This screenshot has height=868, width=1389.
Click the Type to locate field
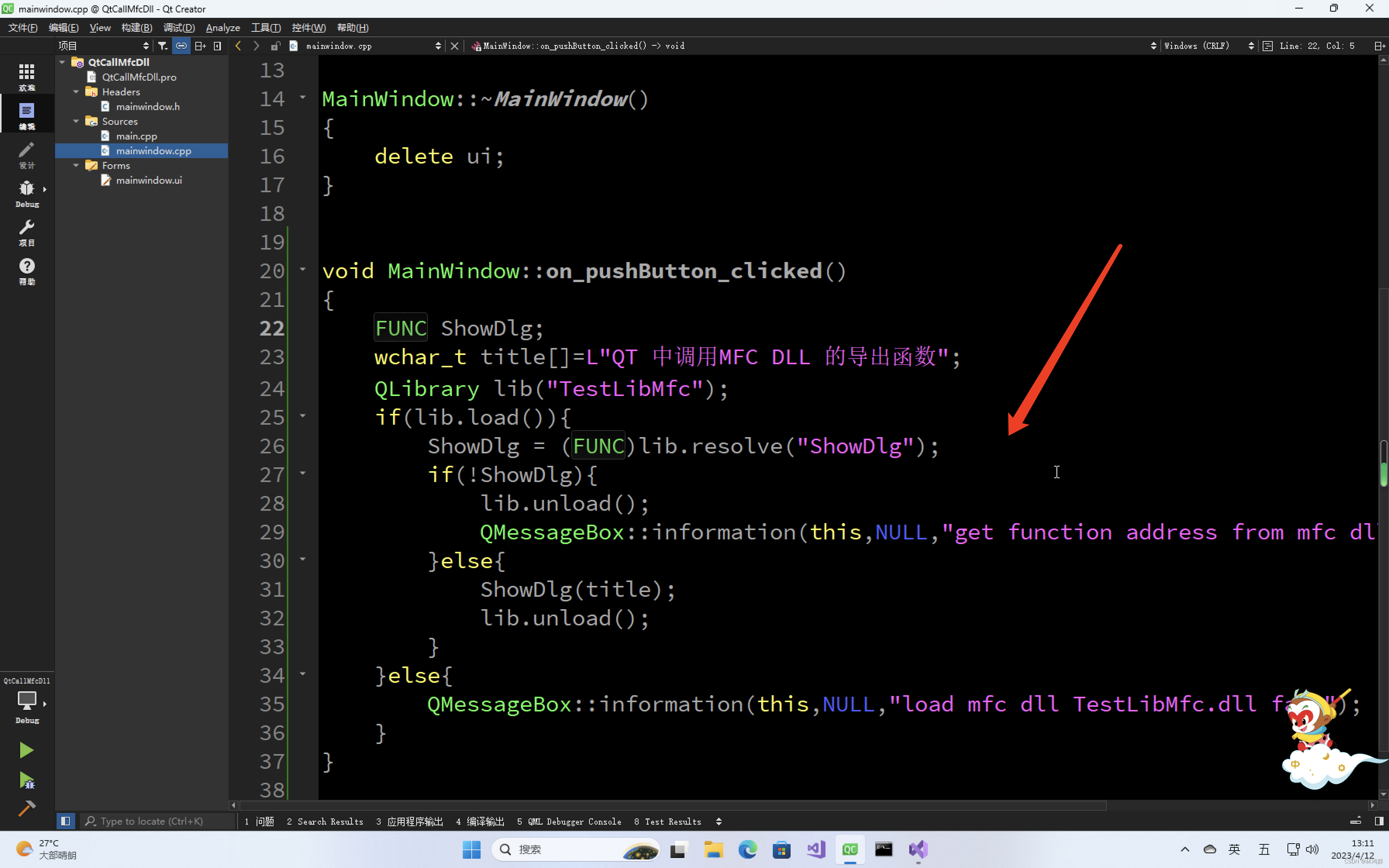[x=152, y=821]
